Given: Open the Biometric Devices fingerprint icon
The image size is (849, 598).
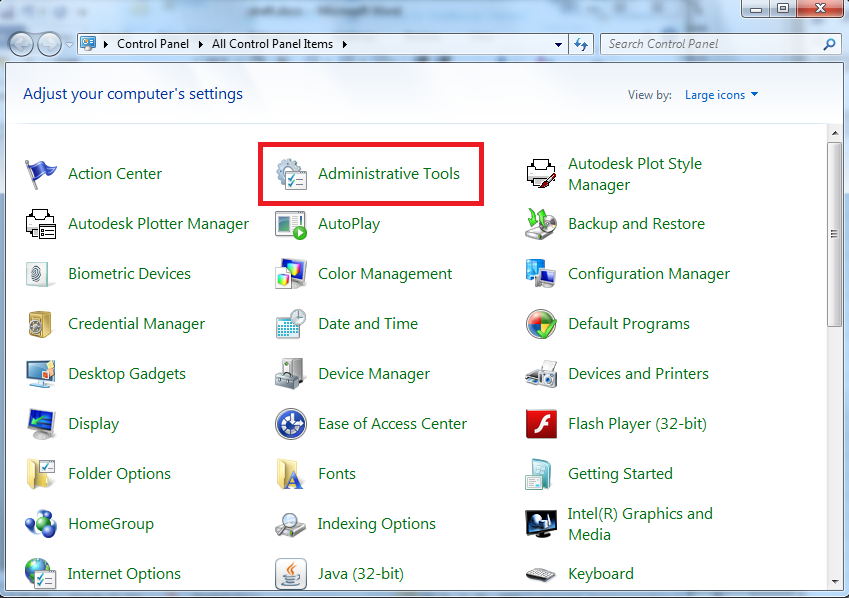Looking at the screenshot, I should 40,274.
